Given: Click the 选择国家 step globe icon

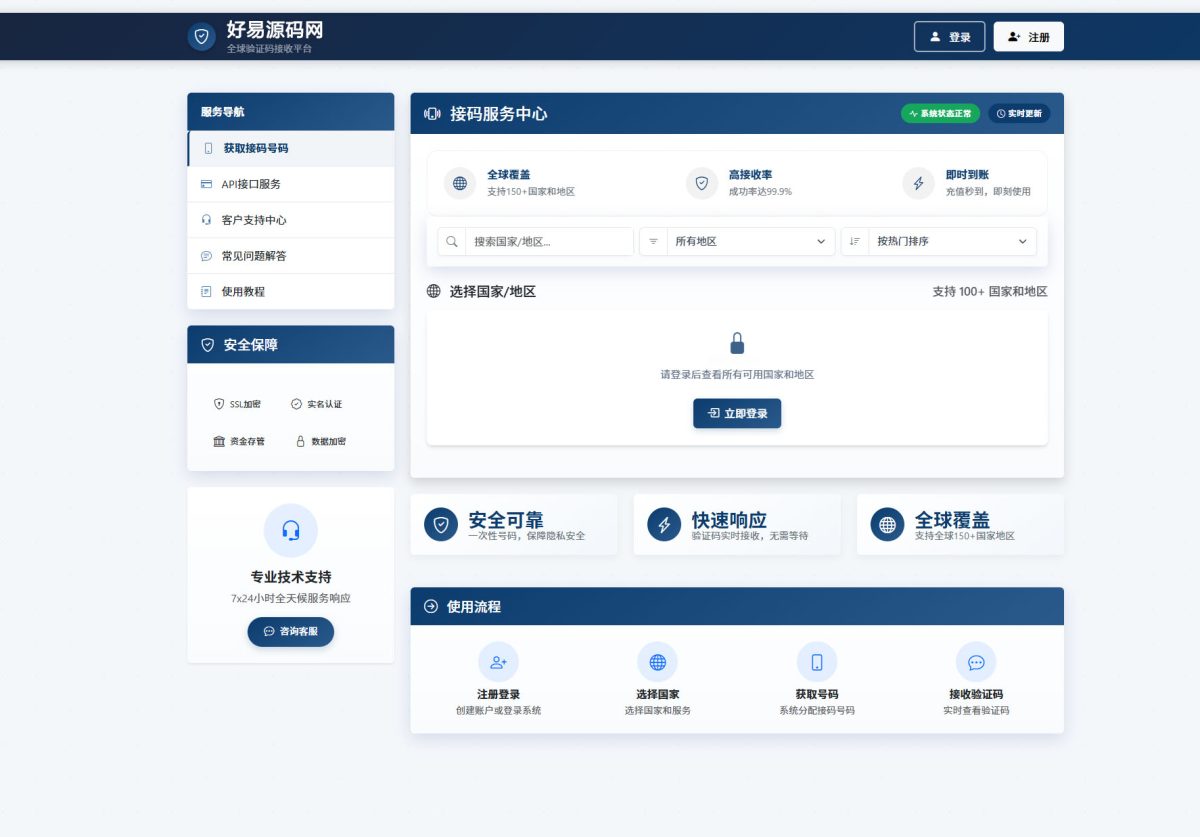Looking at the screenshot, I should tap(657, 662).
